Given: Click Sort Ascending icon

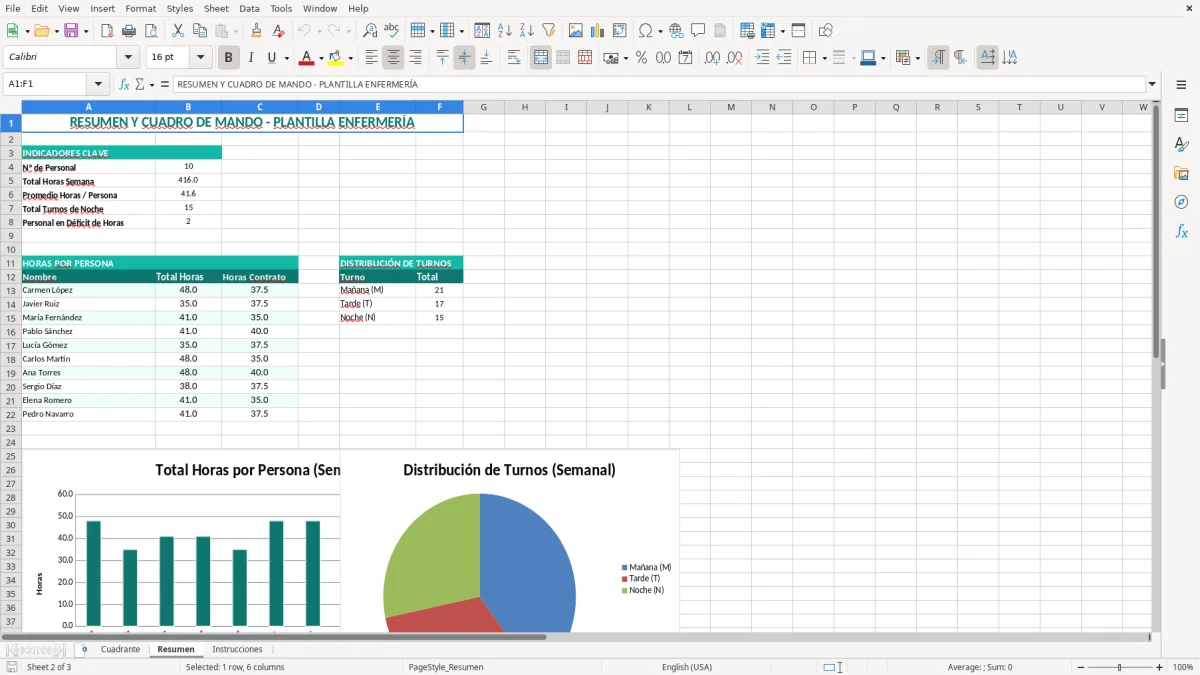Looking at the screenshot, I should point(505,31).
